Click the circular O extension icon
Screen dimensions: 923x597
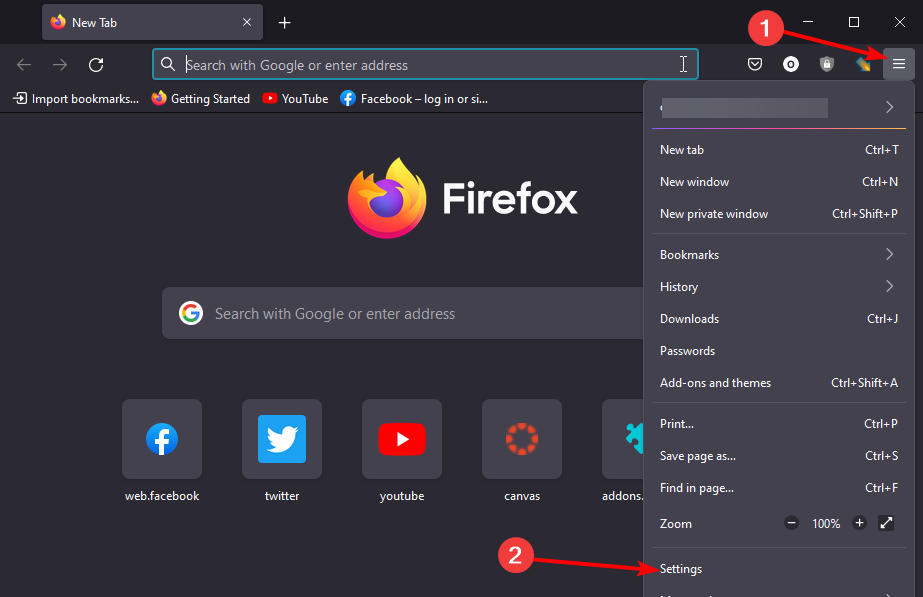(x=791, y=64)
